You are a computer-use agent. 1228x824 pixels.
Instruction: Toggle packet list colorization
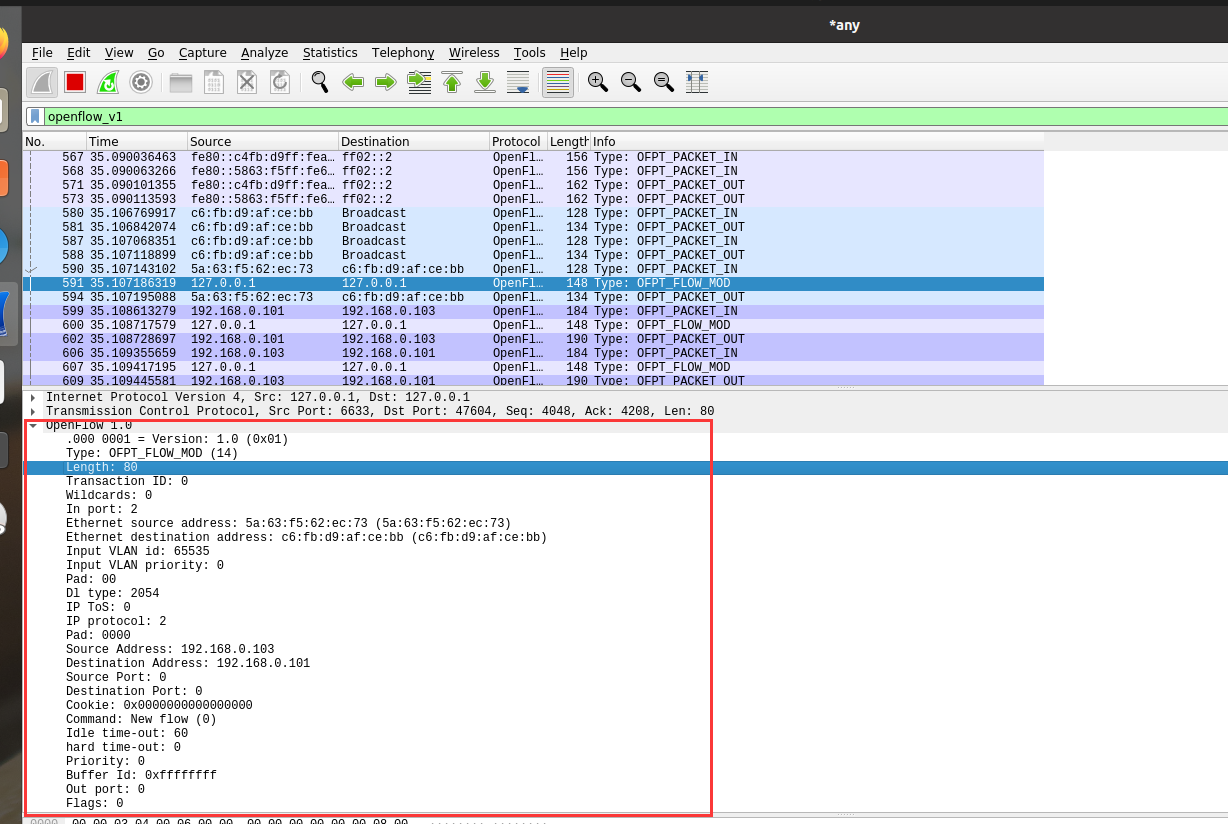point(558,82)
